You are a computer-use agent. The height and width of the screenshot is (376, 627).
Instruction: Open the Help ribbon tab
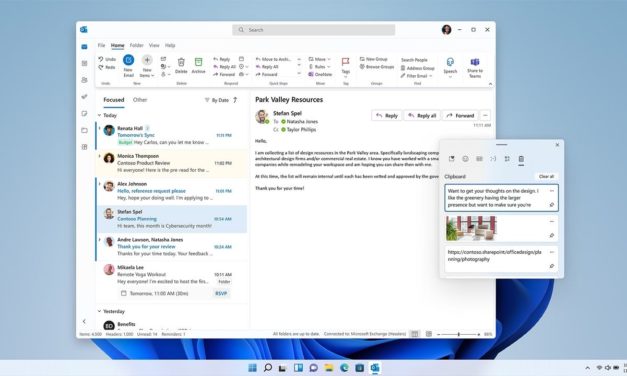pos(170,45)
